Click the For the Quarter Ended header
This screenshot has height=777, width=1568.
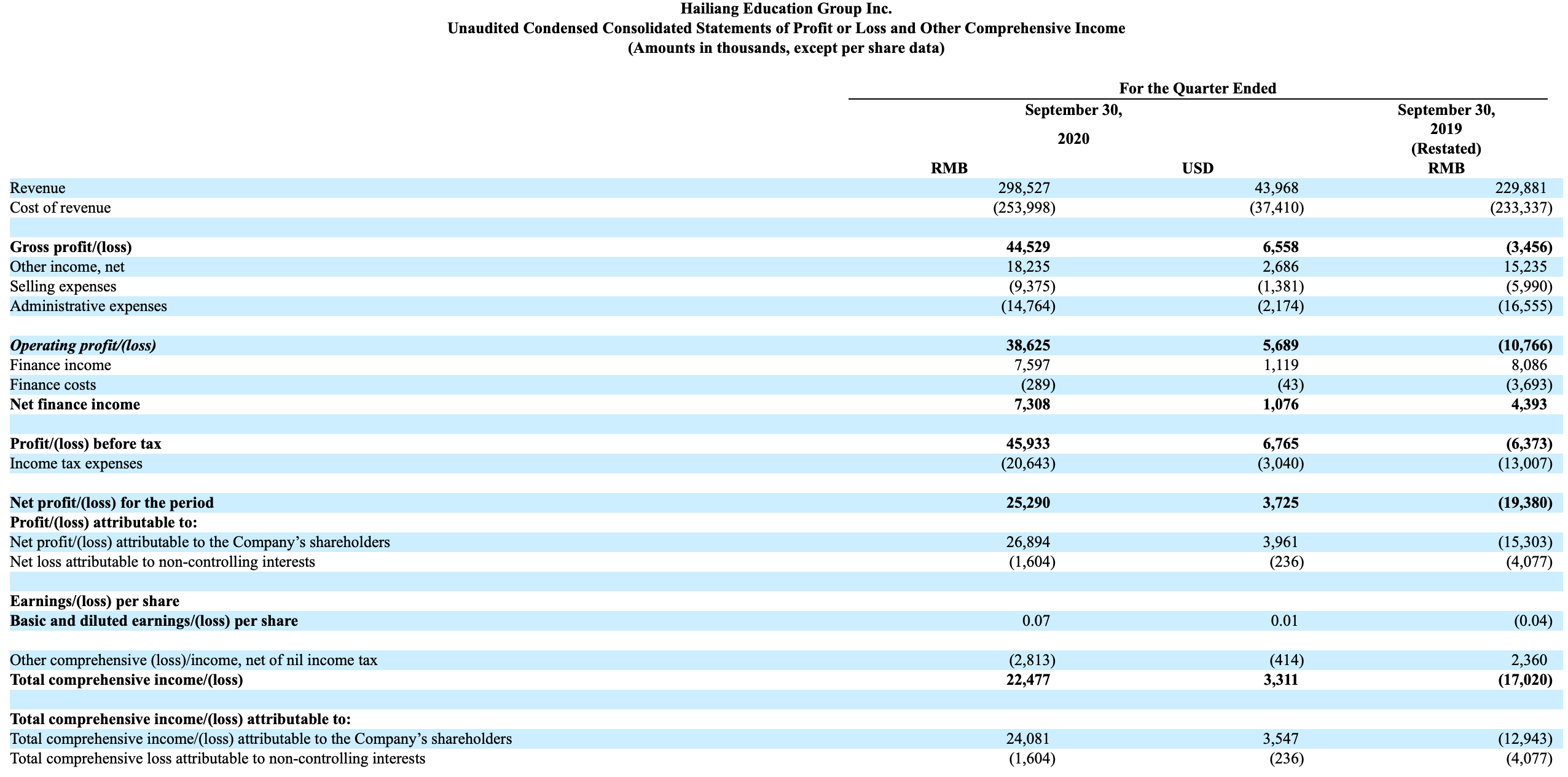point(1197,89)
